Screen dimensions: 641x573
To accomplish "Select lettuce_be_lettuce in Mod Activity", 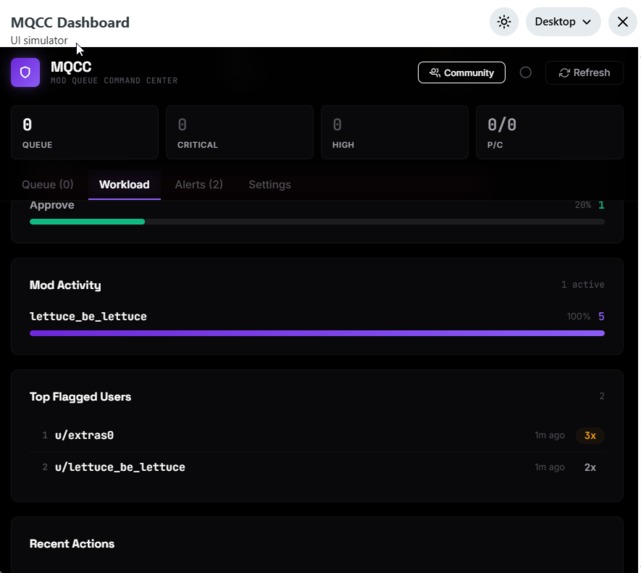I will (88, 316).
